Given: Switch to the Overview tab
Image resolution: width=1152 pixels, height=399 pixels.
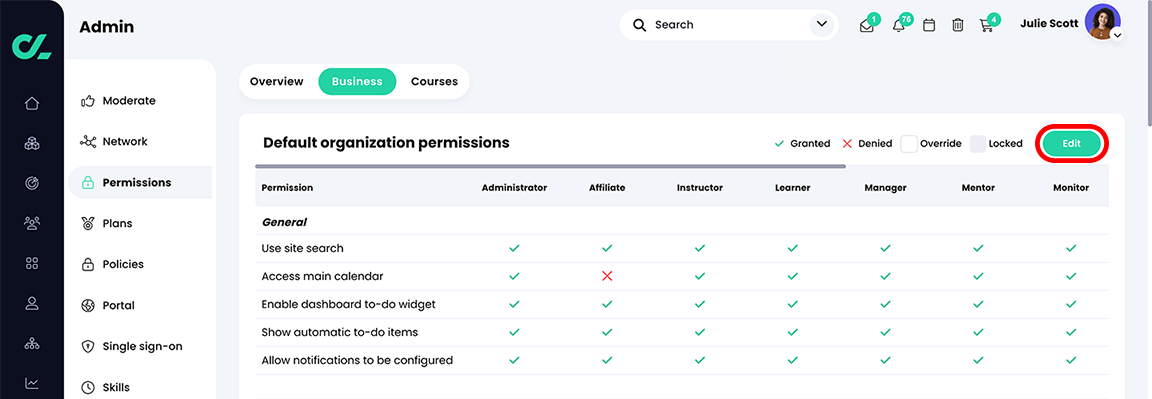Looking at the screenshot, I should [x=277, y=82].
